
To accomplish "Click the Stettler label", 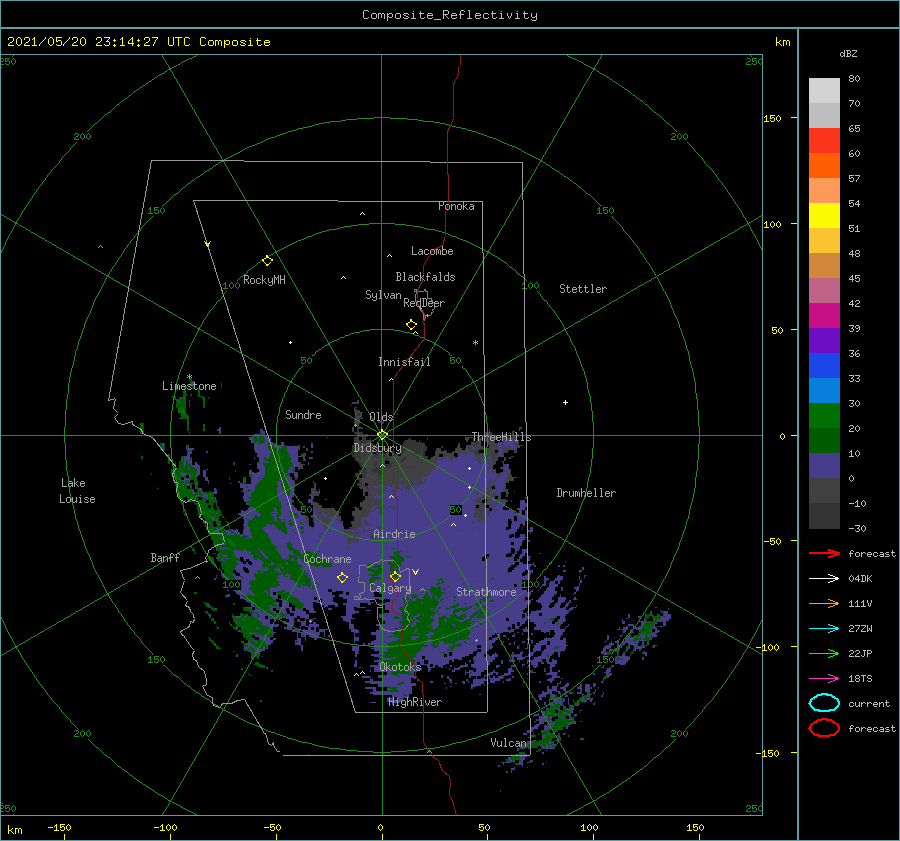I will pyautogui.click(x=583, y=289).
